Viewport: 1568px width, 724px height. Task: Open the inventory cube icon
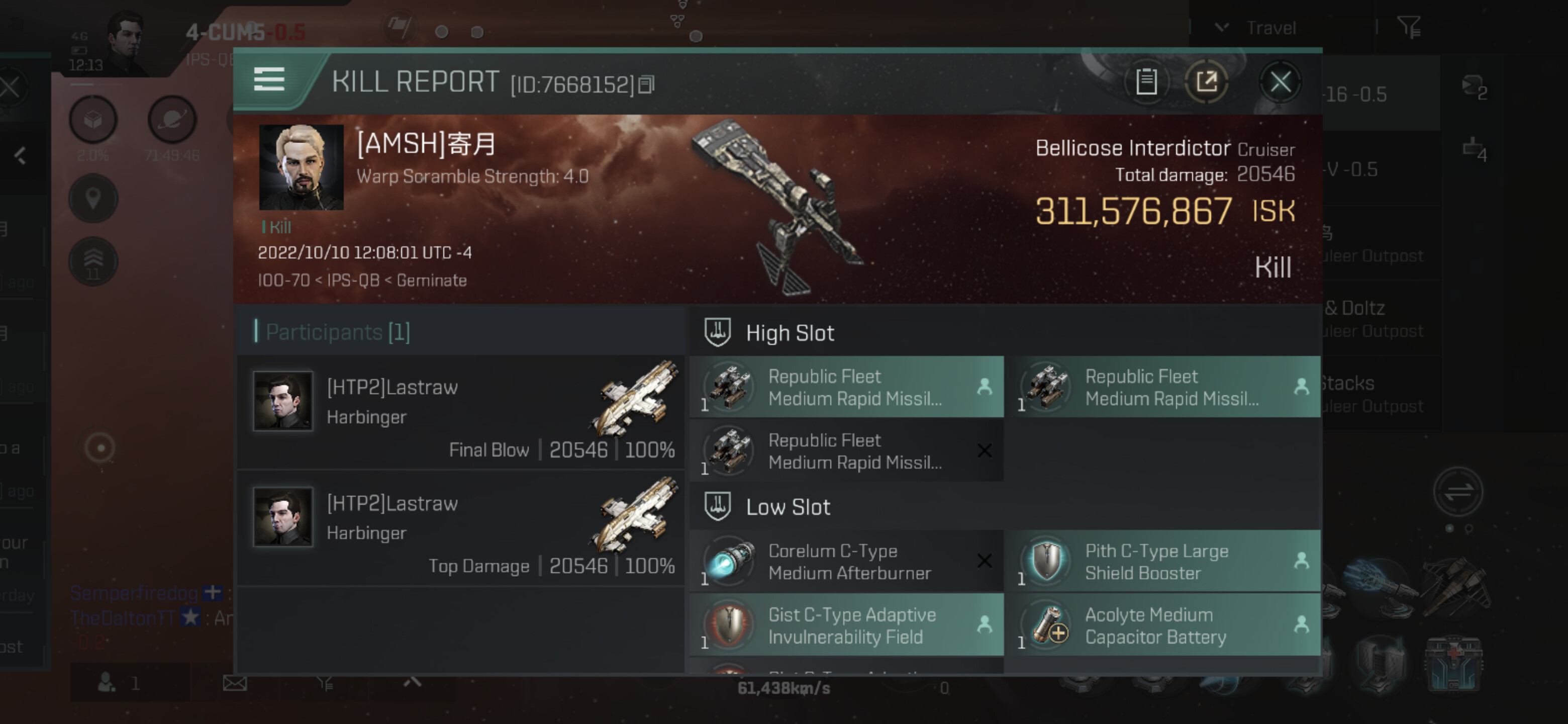pos(93,119)
